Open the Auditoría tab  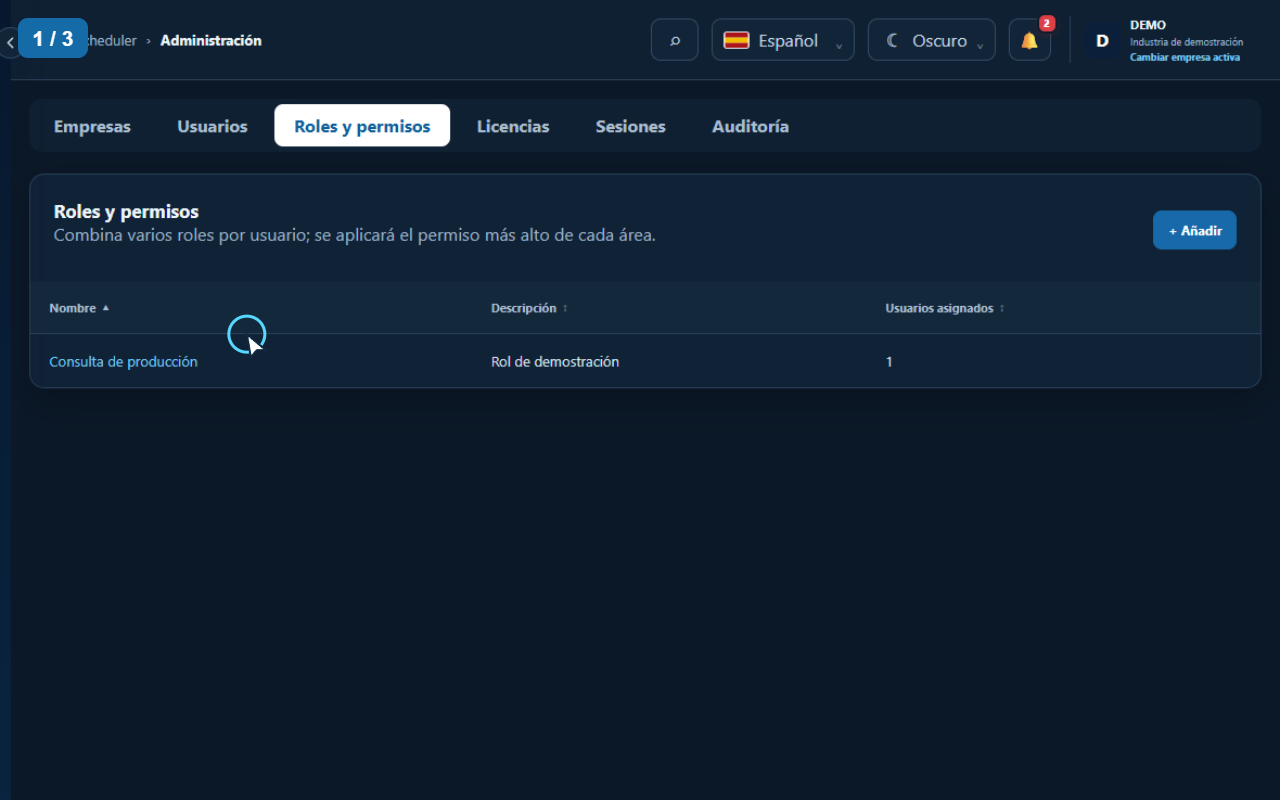750,126
